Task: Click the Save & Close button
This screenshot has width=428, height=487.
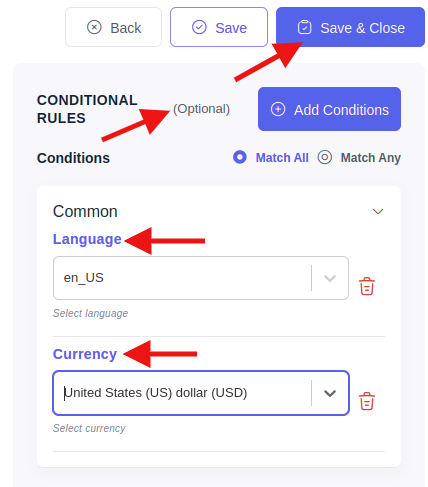Action: pos(350,27)
